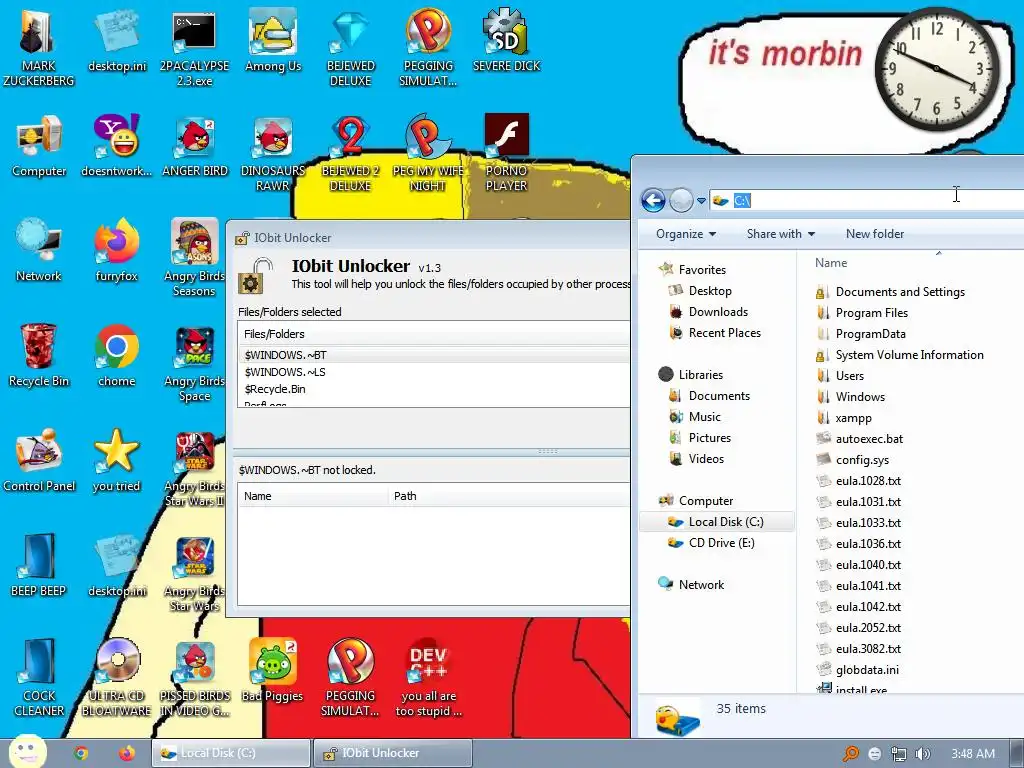The image size is (1024, 768).
Task: Switch to IObit Unlocker taskbar button
Action: tap(392, 753)
